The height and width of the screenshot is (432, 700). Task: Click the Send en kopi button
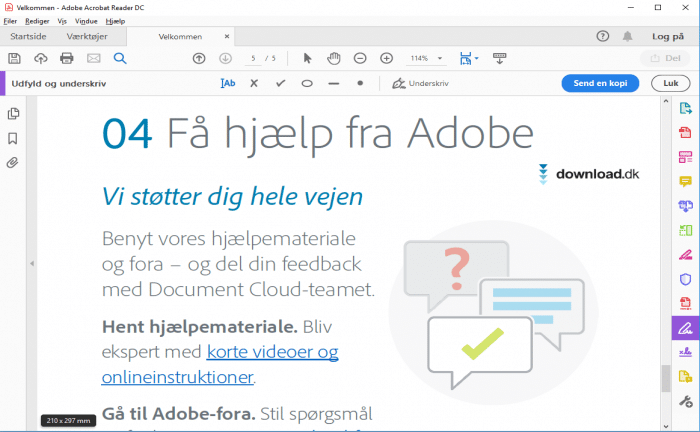(600, 83)
